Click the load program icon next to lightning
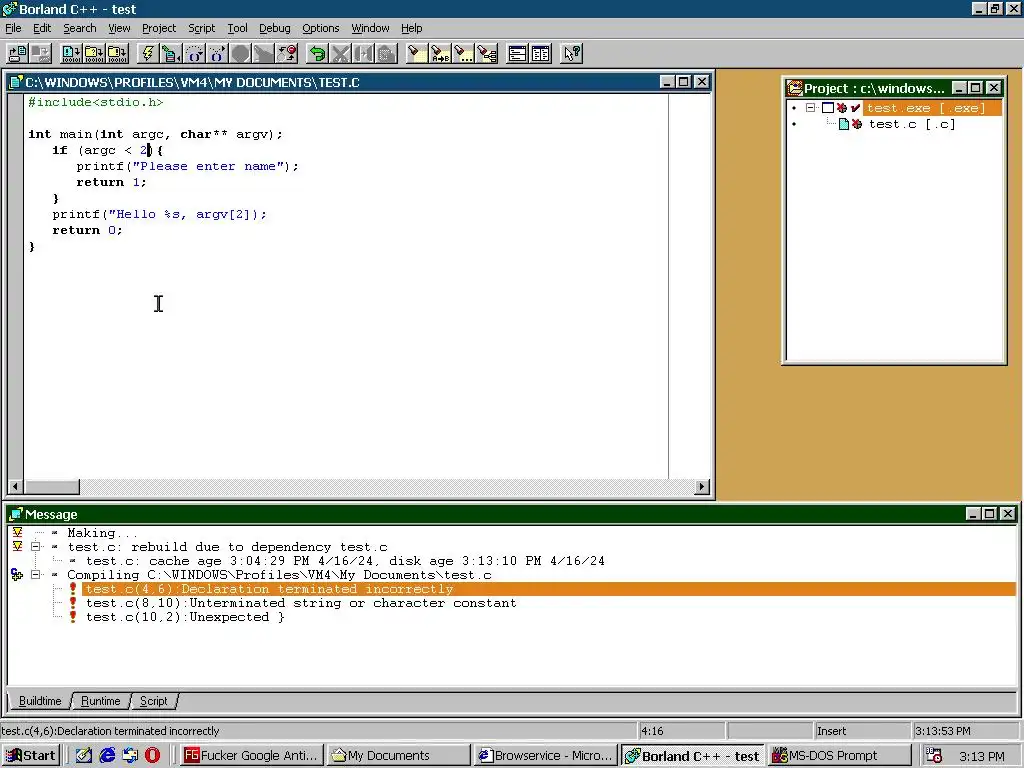This screenshot has height=768, width=1024. [x=170, y=54]
